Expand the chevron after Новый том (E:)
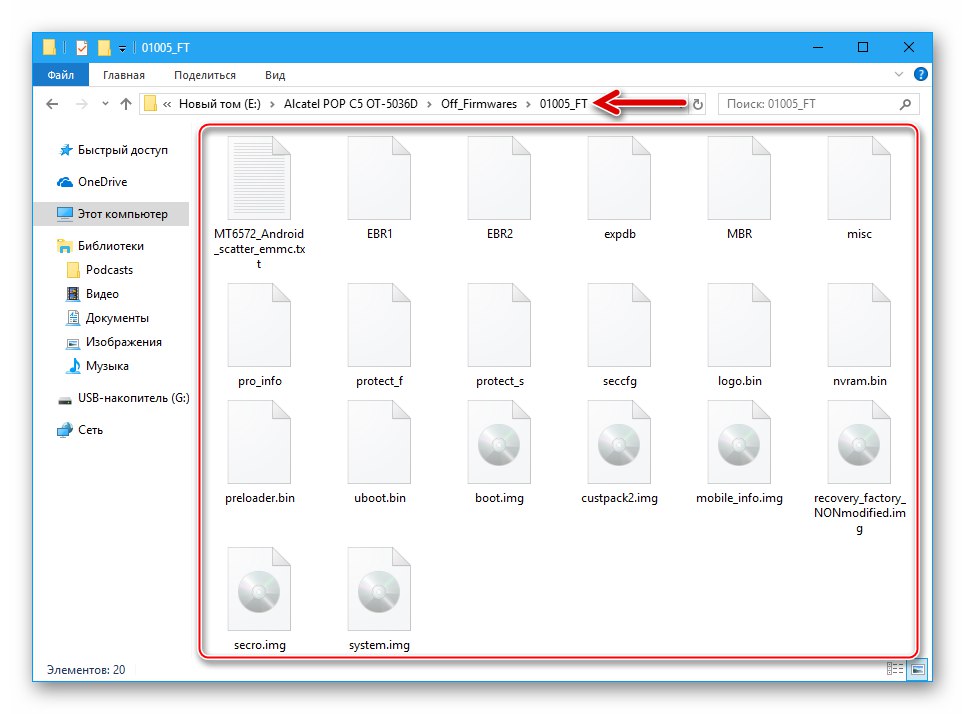This screenshot has height=714, width=965. point(272,104)
